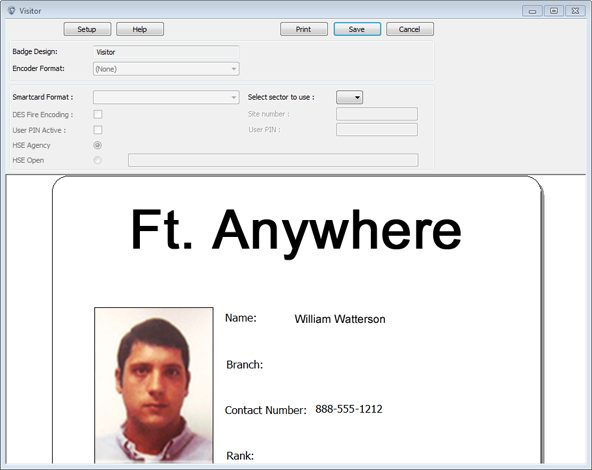The height and width of the screenshot is (470, 592).
Task: Click the Visitor window title icon
Action: (11, 11)
